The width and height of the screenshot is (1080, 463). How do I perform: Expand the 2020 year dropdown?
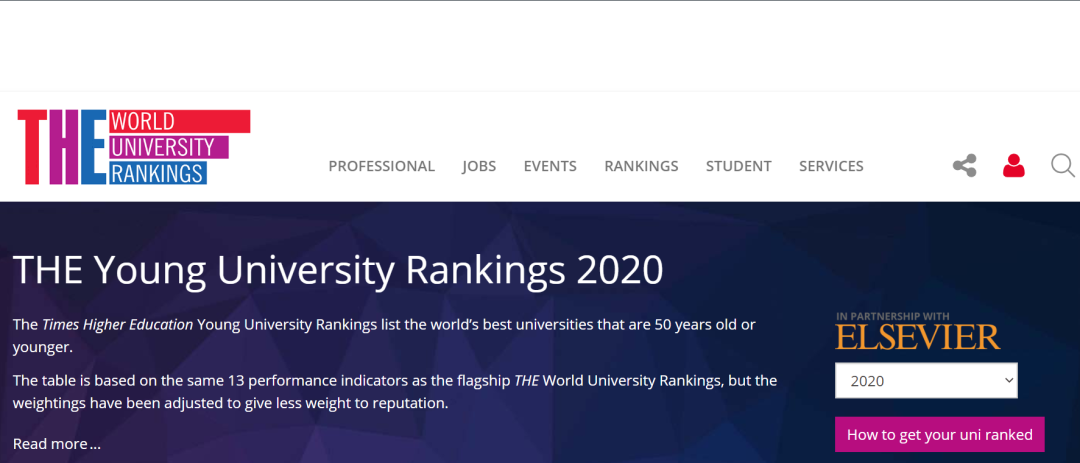926,380
